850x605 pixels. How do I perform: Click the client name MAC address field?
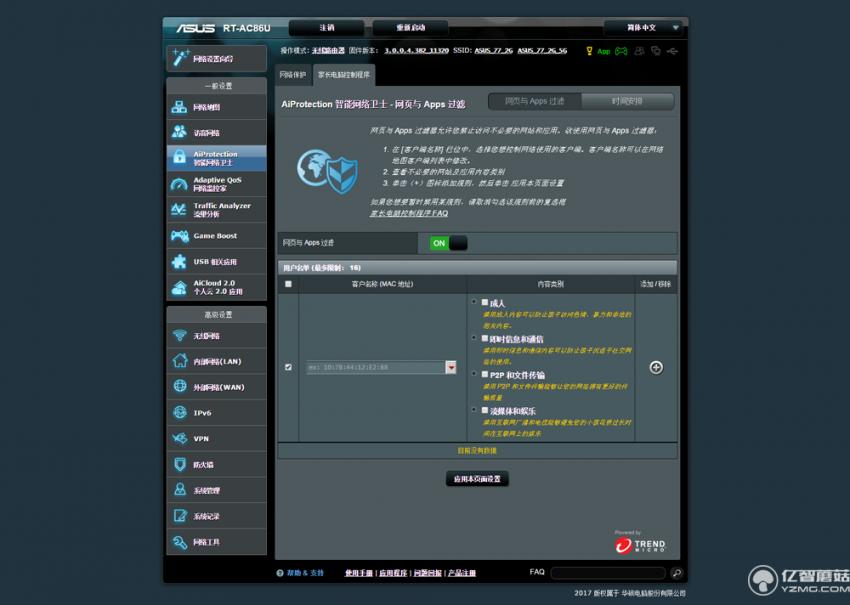(376, 367)
